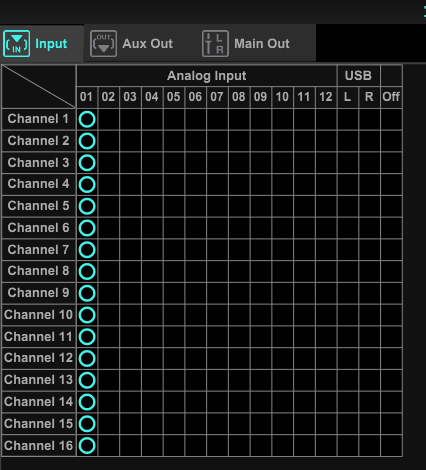Click Channel 1 Analog Input 01 circle
The width and height of the screenshot is (426, 470).
(x=87, y=119)
